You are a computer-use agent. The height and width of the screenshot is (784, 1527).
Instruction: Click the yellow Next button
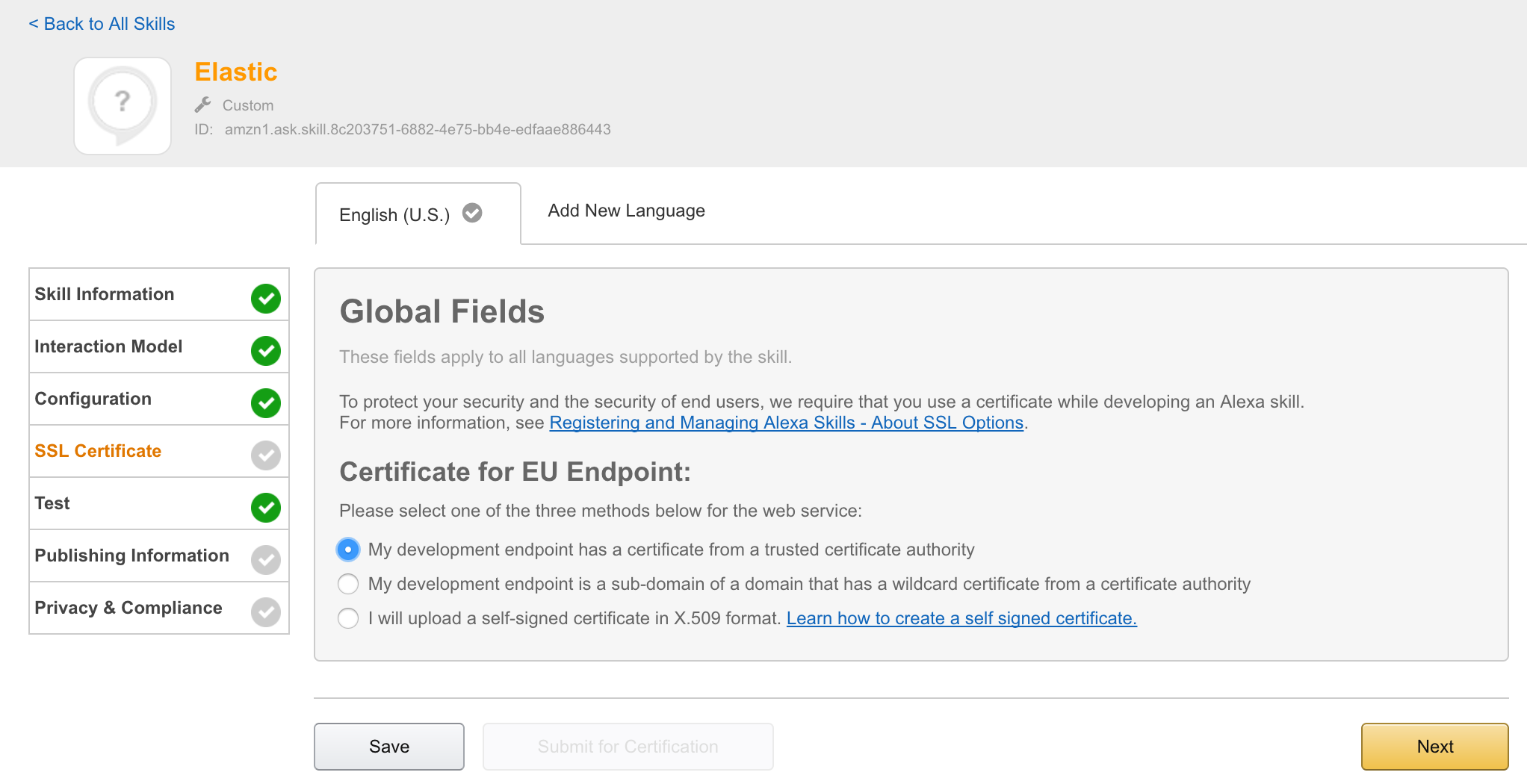1434,746
